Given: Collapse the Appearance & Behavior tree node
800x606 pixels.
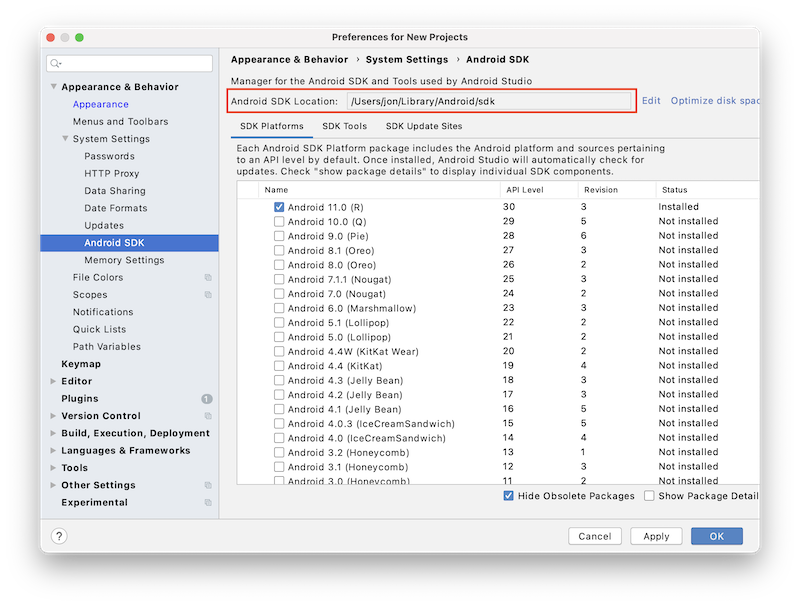Looking at the screenshot, I should pos(54,87).
